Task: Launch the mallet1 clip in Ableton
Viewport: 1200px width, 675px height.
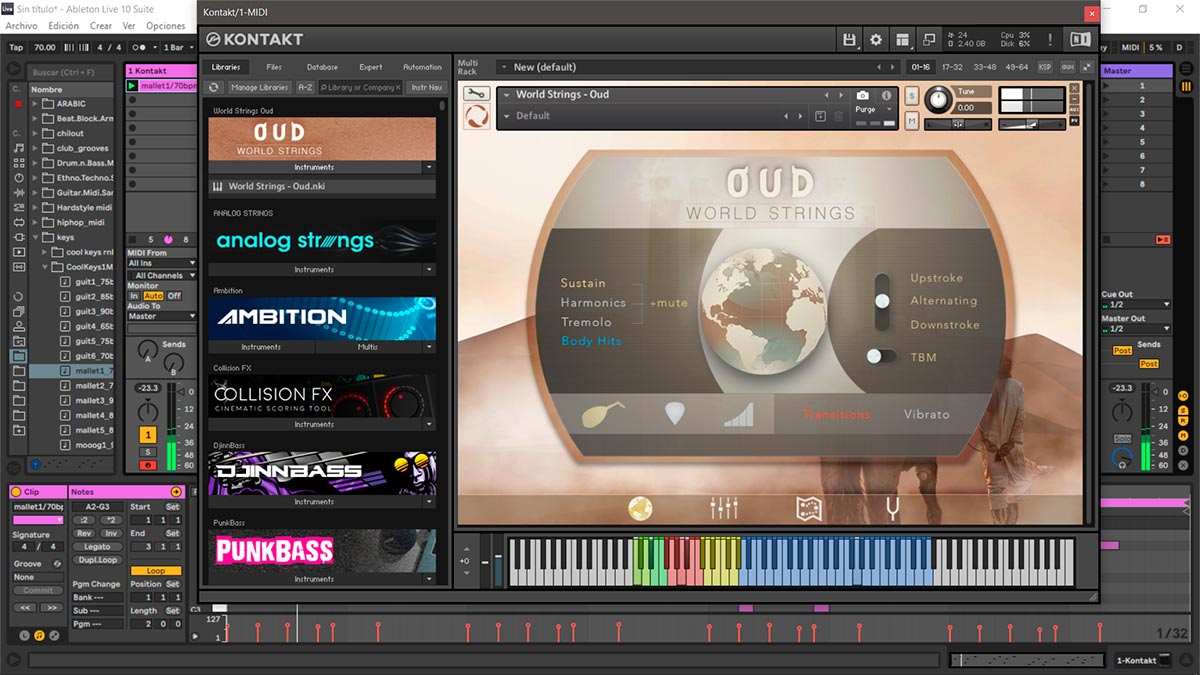Action: 131,86
